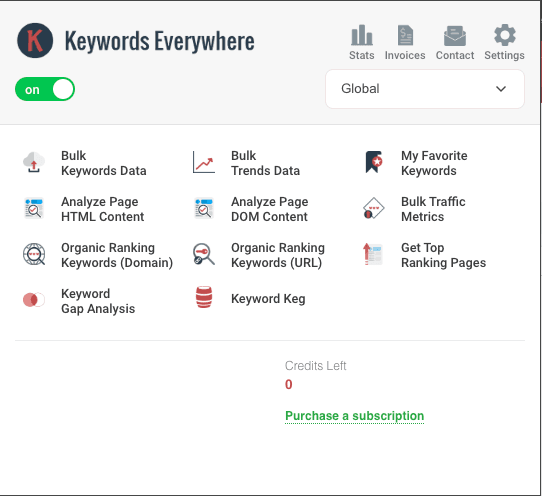The width and height of the screenshot is (542, 496).
Task: Click the Bulk Keywords Data cloud icon
Action: pyautogui.click(x=34, y=162)
